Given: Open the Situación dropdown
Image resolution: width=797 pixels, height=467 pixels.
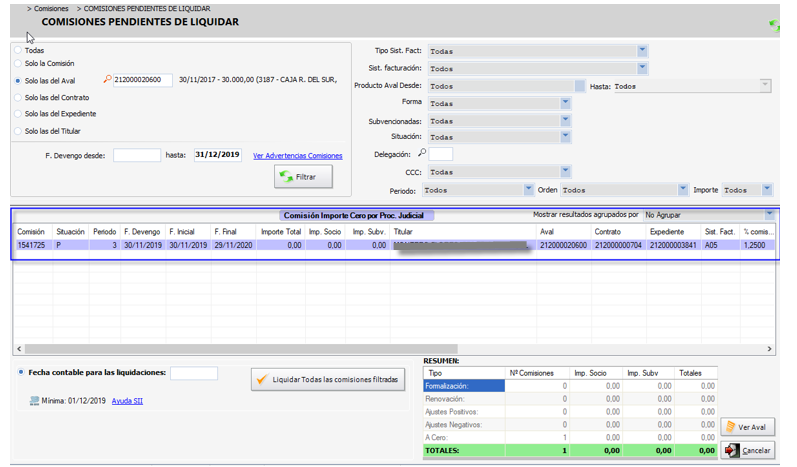Looking at the screenshot, I should (565, 137).
